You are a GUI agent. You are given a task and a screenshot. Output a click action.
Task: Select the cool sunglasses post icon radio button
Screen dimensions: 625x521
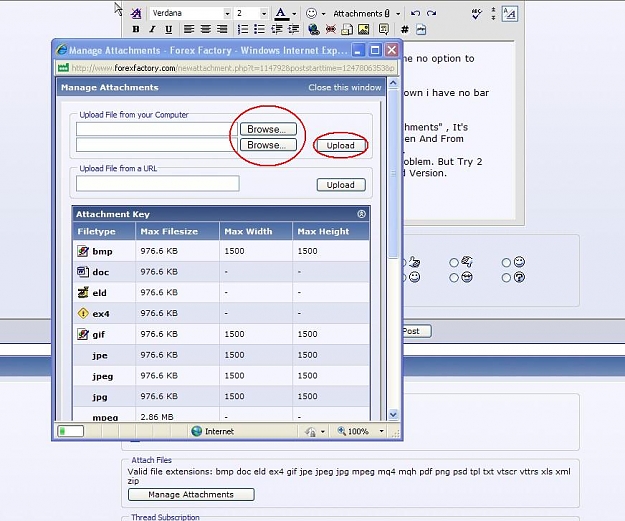(x=454, y=277)
